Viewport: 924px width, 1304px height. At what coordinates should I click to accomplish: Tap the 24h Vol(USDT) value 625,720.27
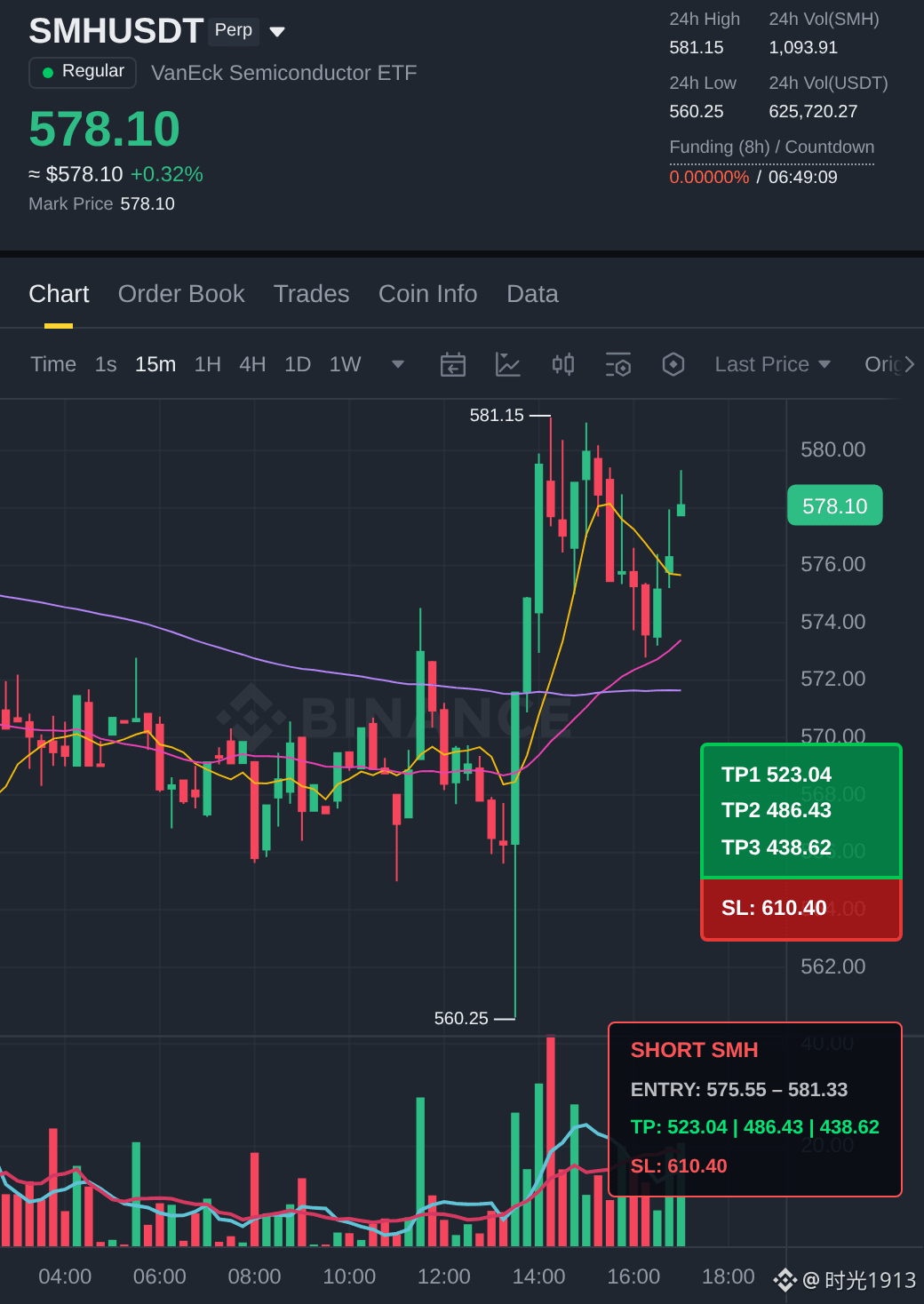813,111
